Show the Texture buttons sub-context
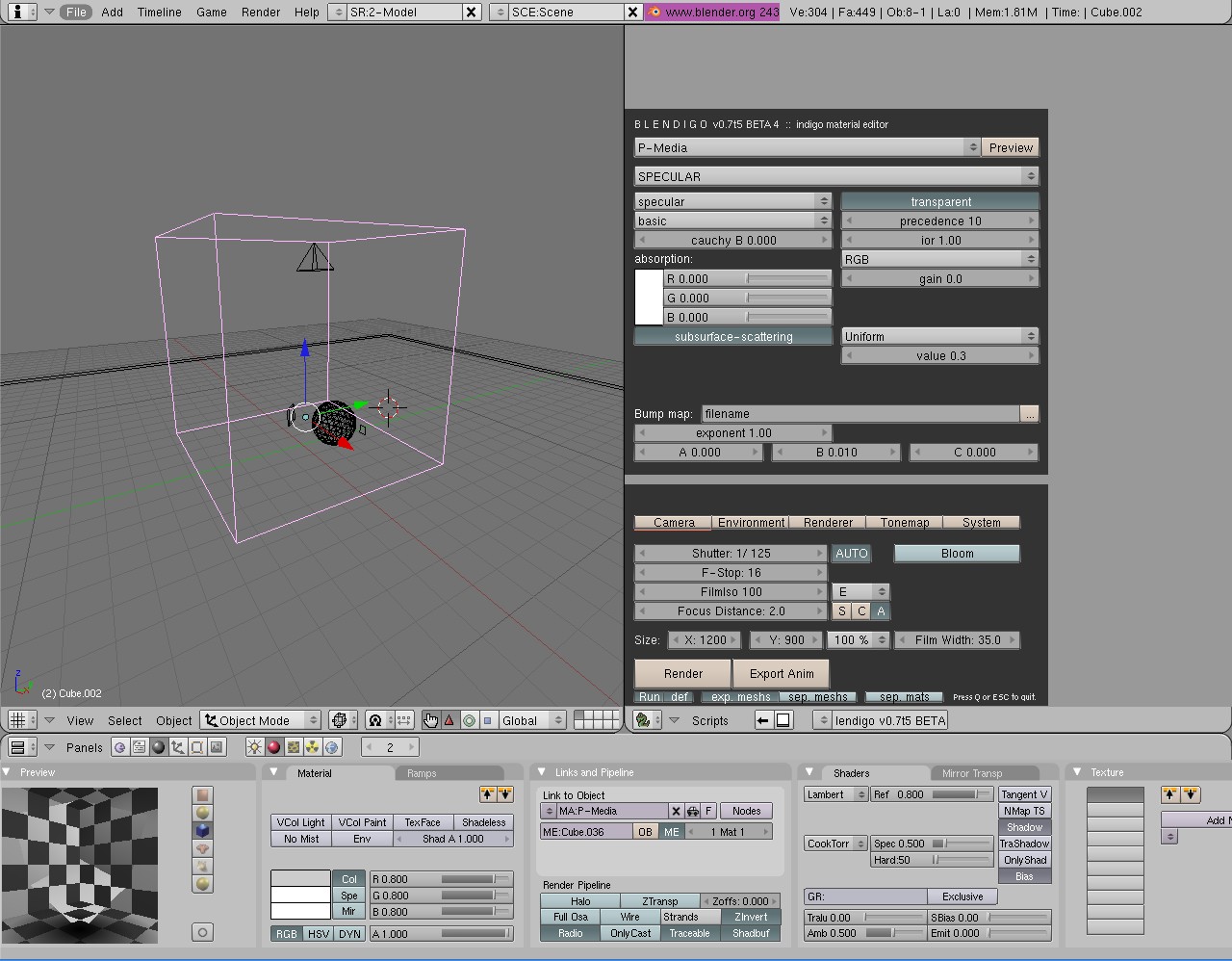This screenshot has height=961, width=1232. (x=294, y=747)
